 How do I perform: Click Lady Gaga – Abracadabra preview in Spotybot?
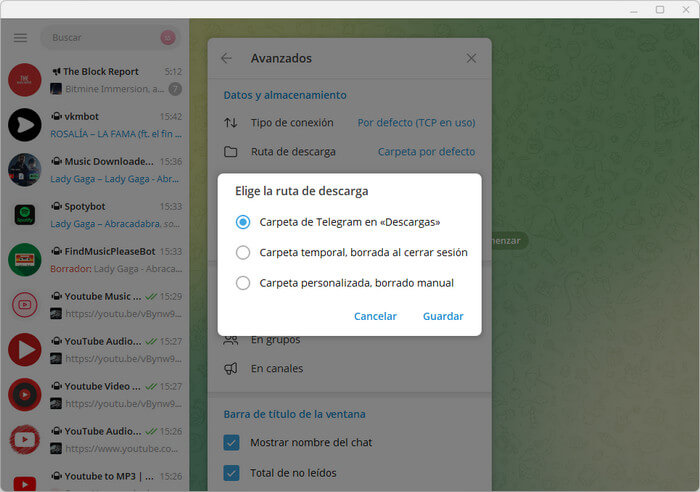click(x=115, y=224)
